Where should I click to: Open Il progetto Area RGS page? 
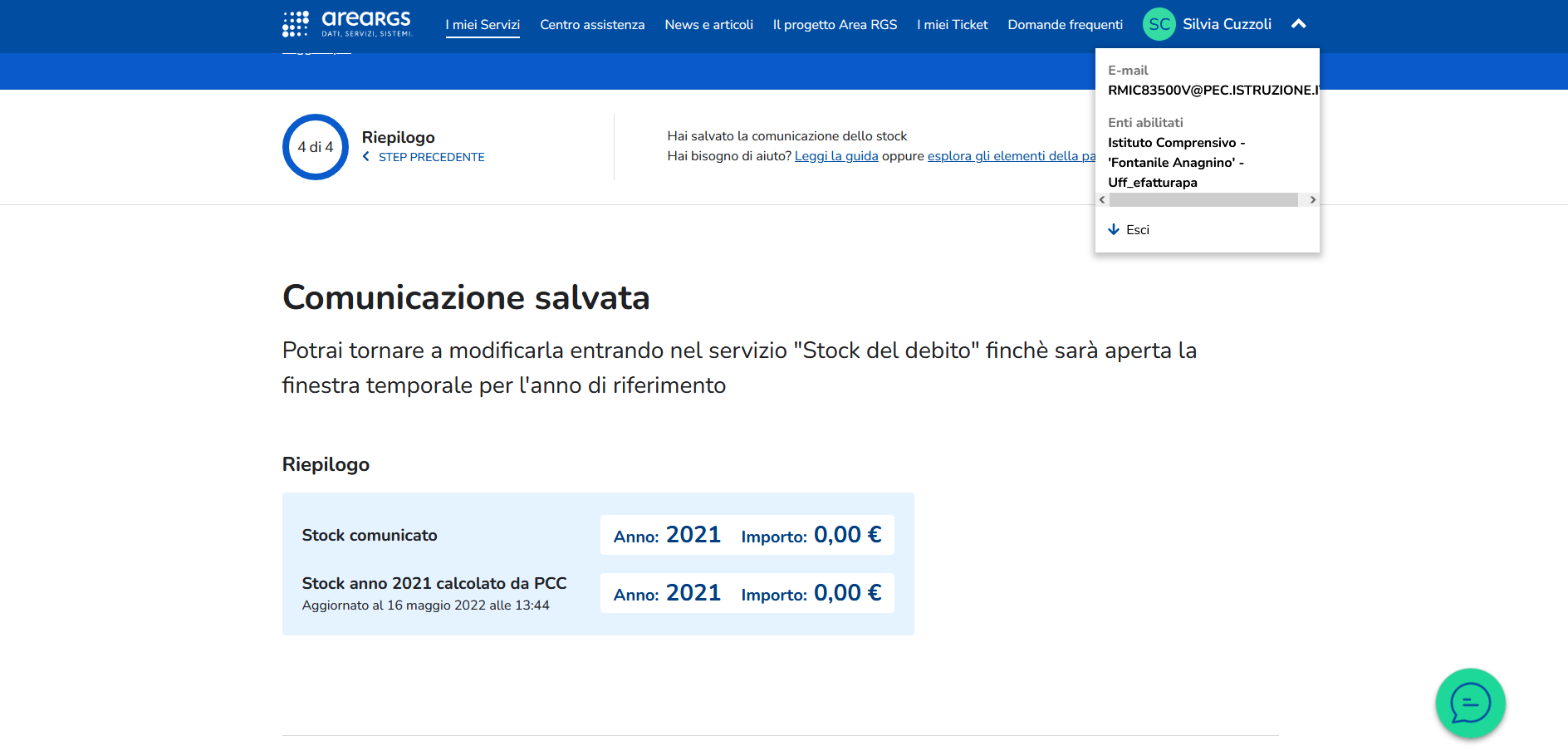(835, 25)
